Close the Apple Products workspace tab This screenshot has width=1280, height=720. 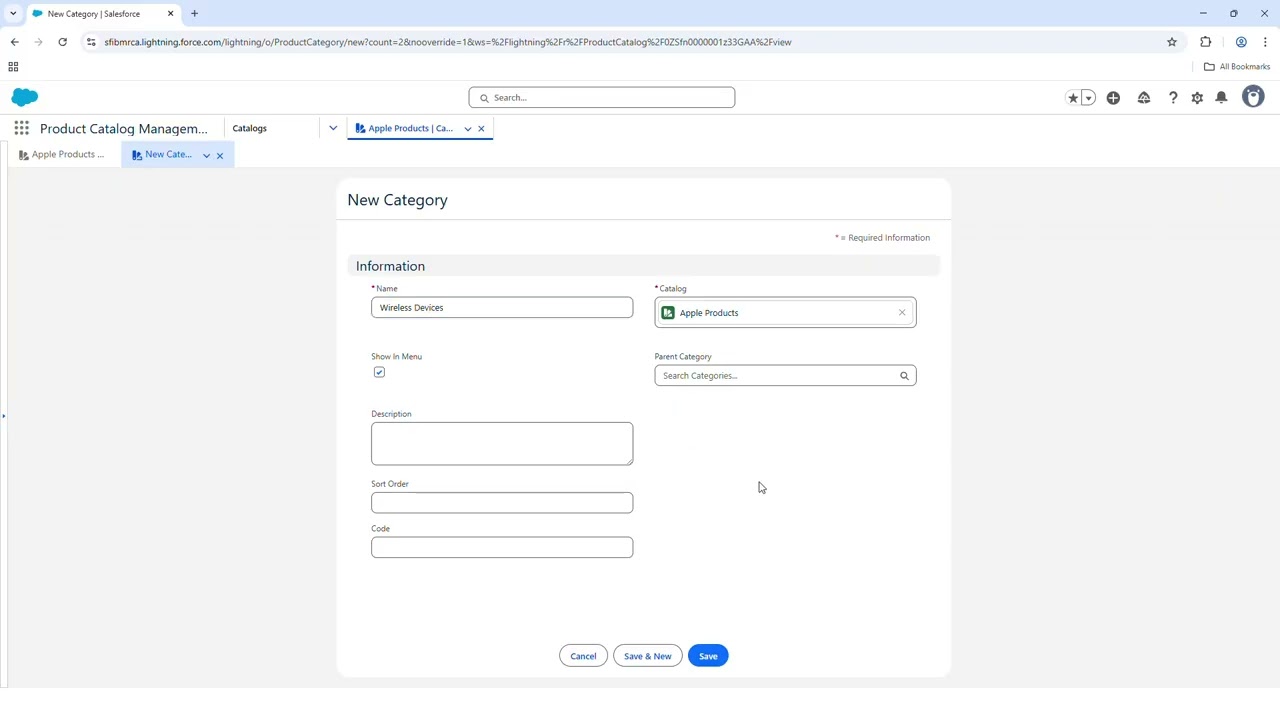[481, 128]
